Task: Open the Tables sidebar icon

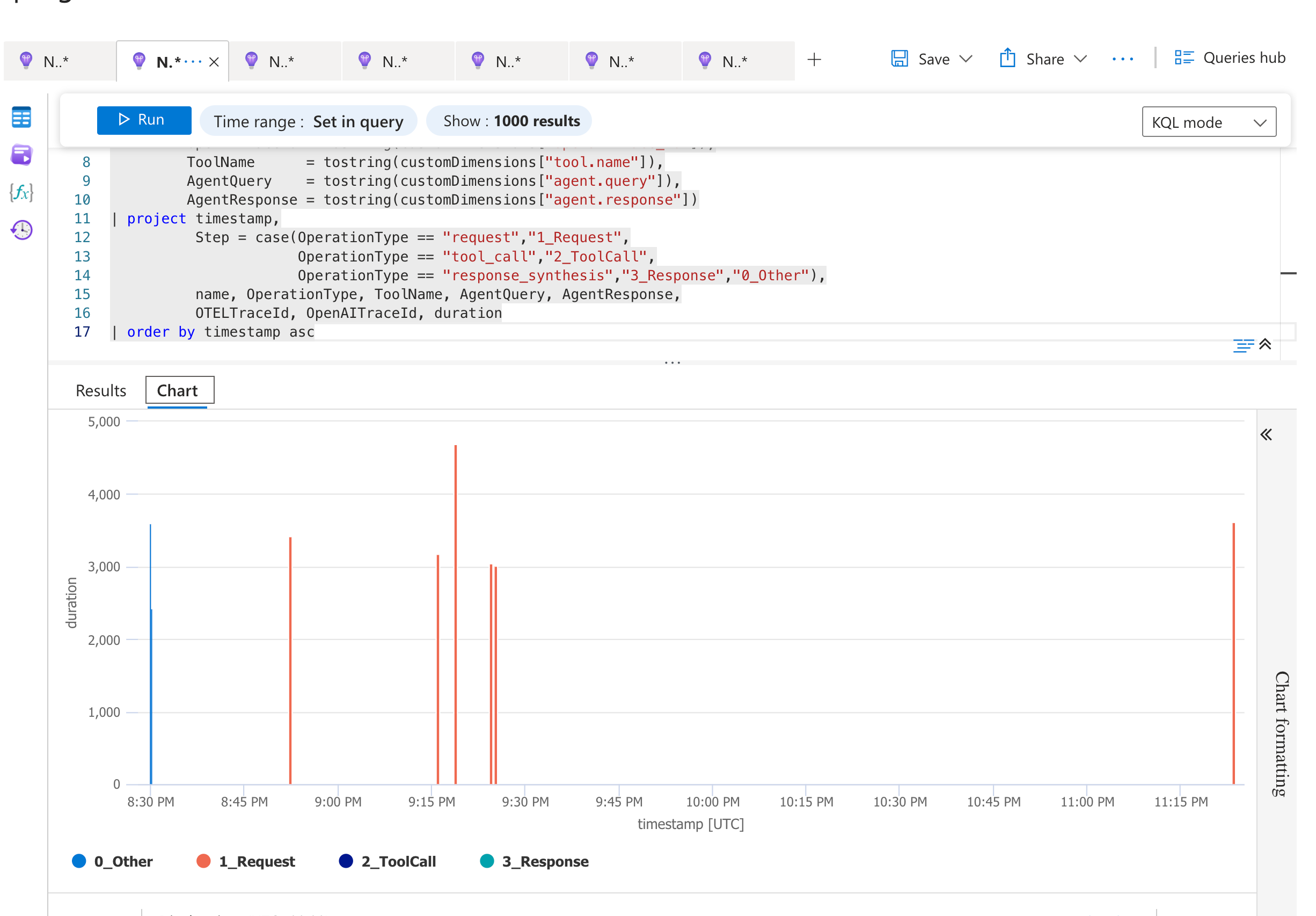Action: pyautogui.click(x=21, y=117)
